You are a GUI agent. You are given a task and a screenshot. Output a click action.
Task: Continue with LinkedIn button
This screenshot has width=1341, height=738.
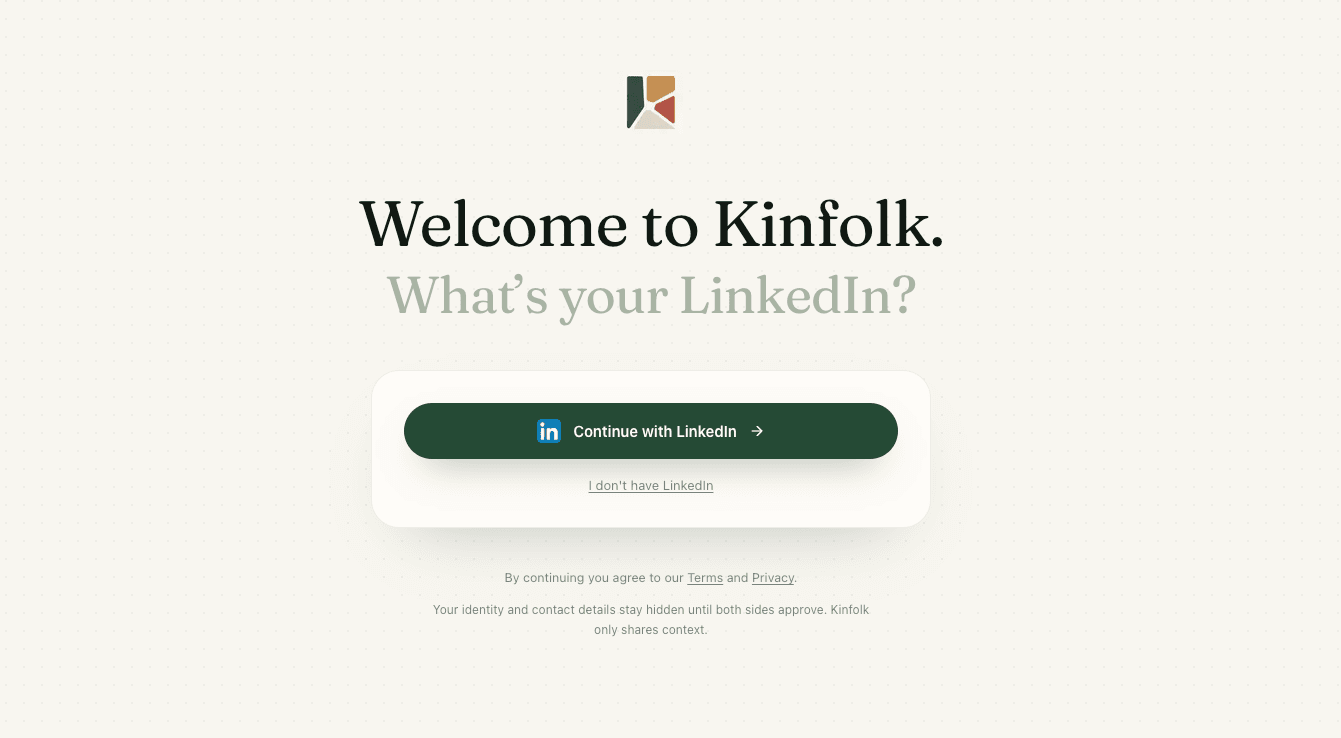click(651, 431)
